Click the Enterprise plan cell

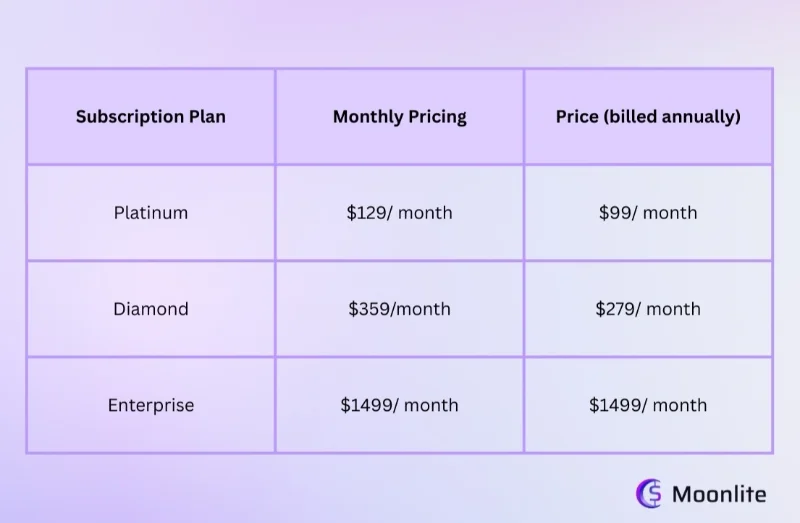[x=151, y=405]
